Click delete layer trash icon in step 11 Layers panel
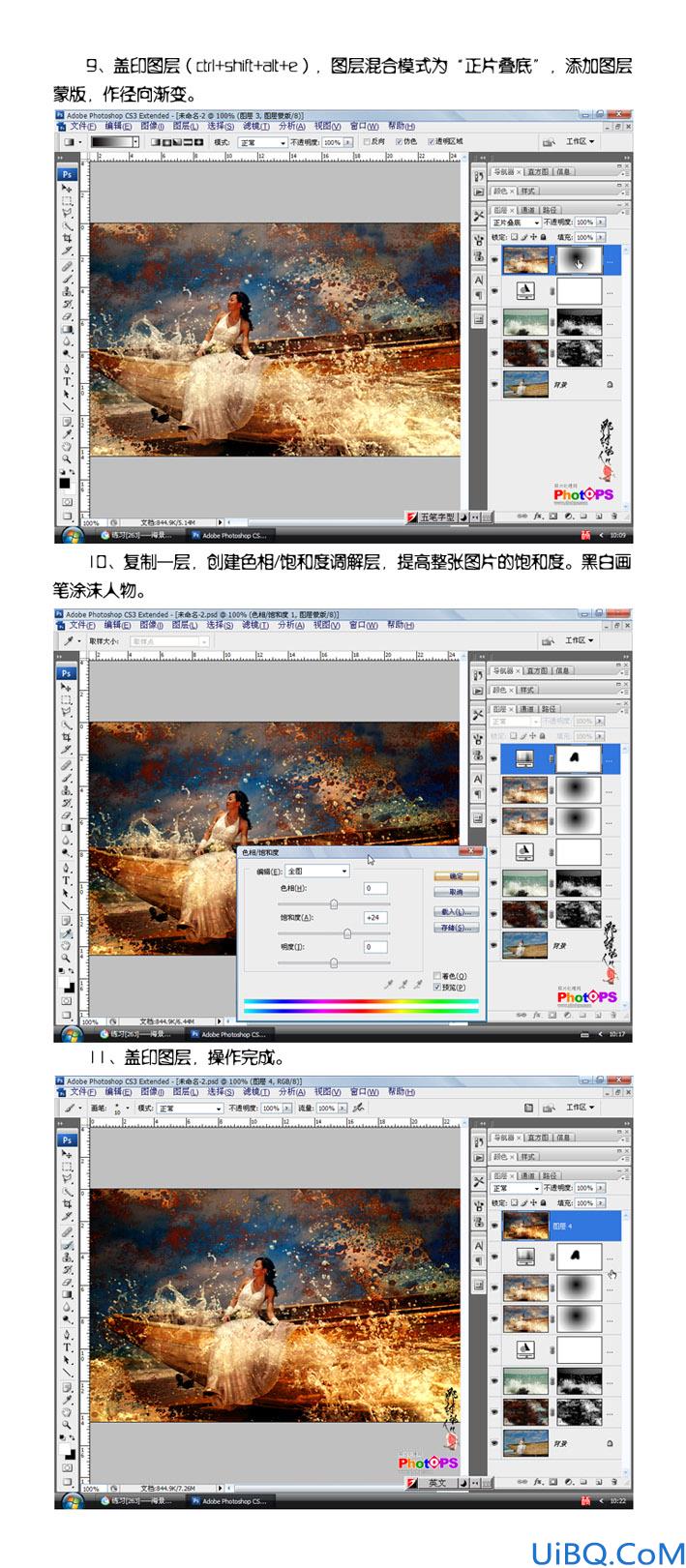Screen dimensions: 686x1568 pos(614,1482)
